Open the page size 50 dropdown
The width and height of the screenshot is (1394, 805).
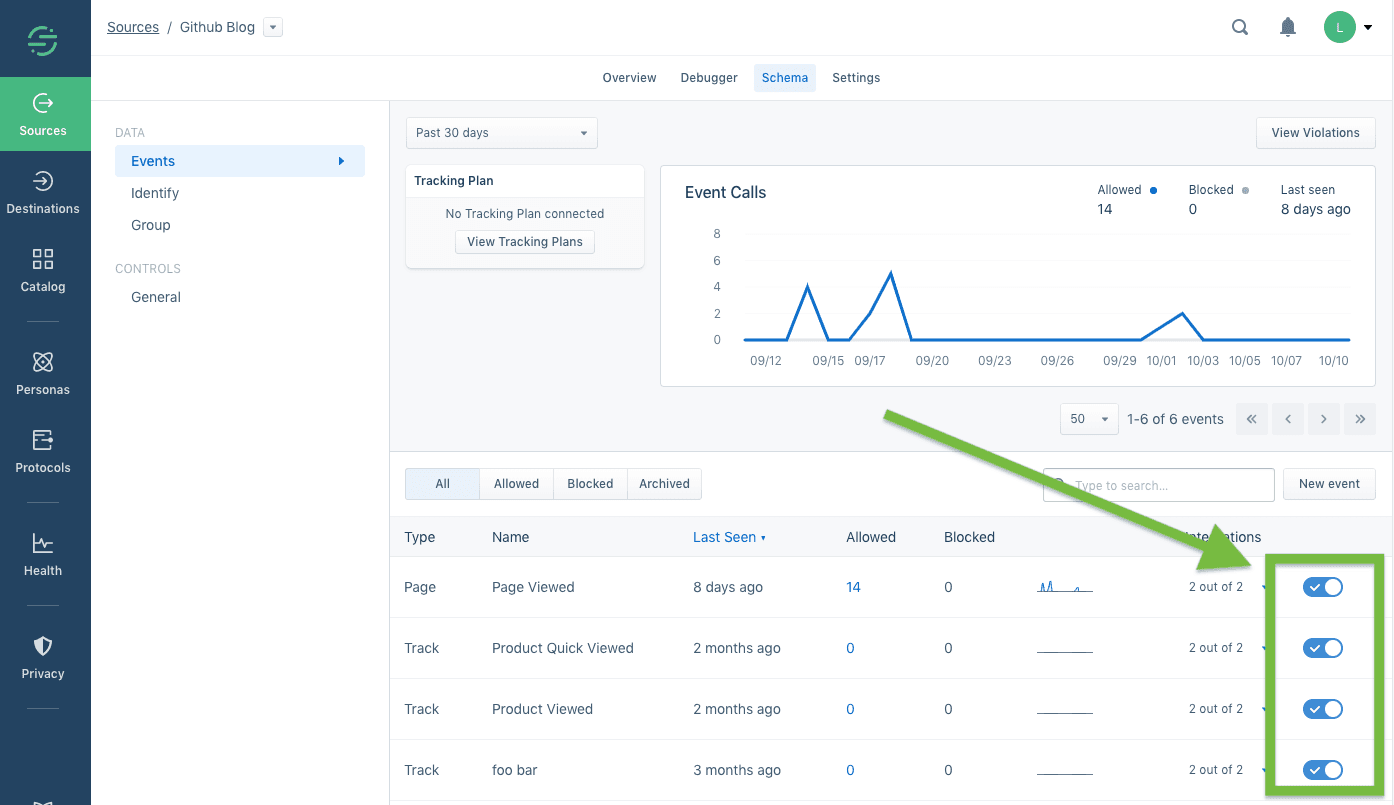pyautogui.click(x=1088, y=418)
